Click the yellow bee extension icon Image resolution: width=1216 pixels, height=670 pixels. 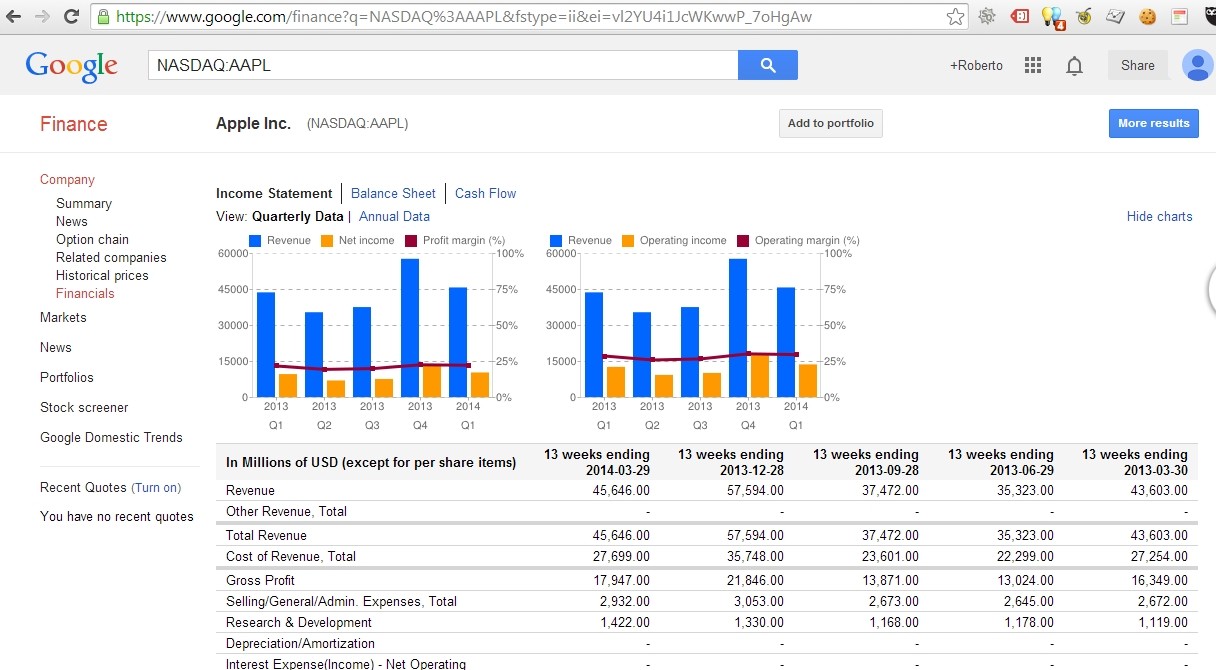(x=1084, y=16)
